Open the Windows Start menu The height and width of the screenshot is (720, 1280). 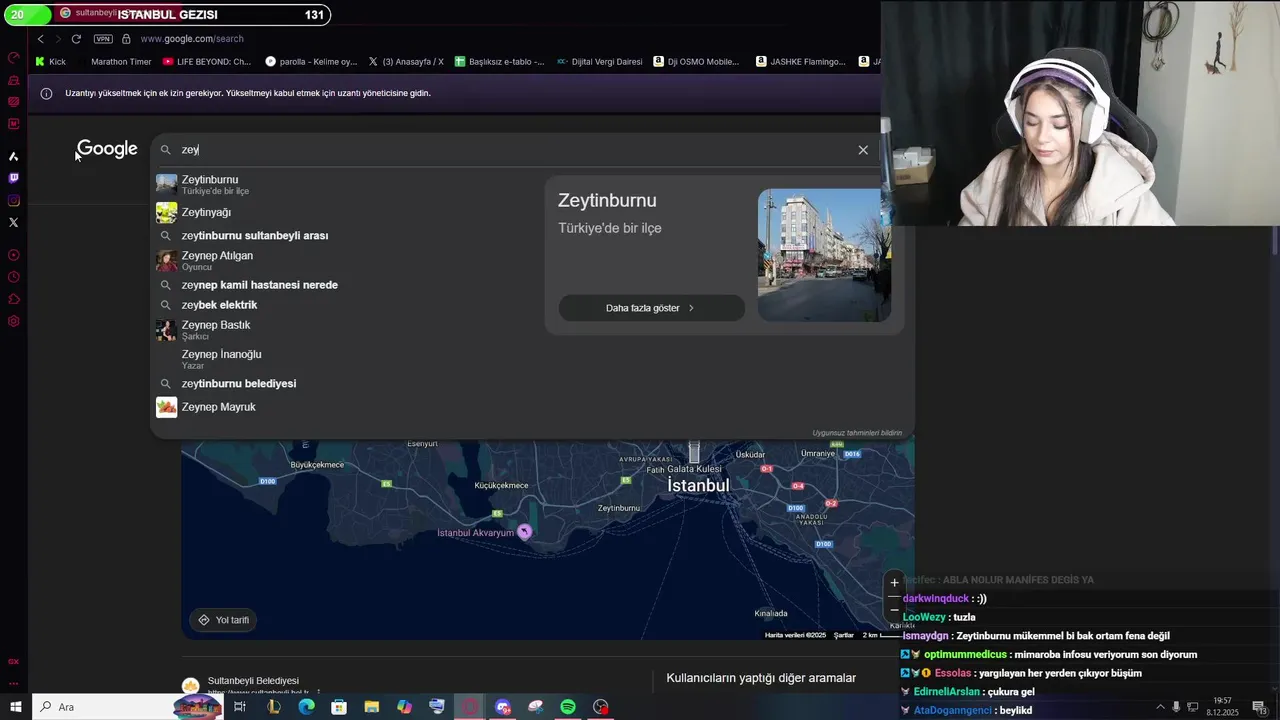click(x=15, y=707)
